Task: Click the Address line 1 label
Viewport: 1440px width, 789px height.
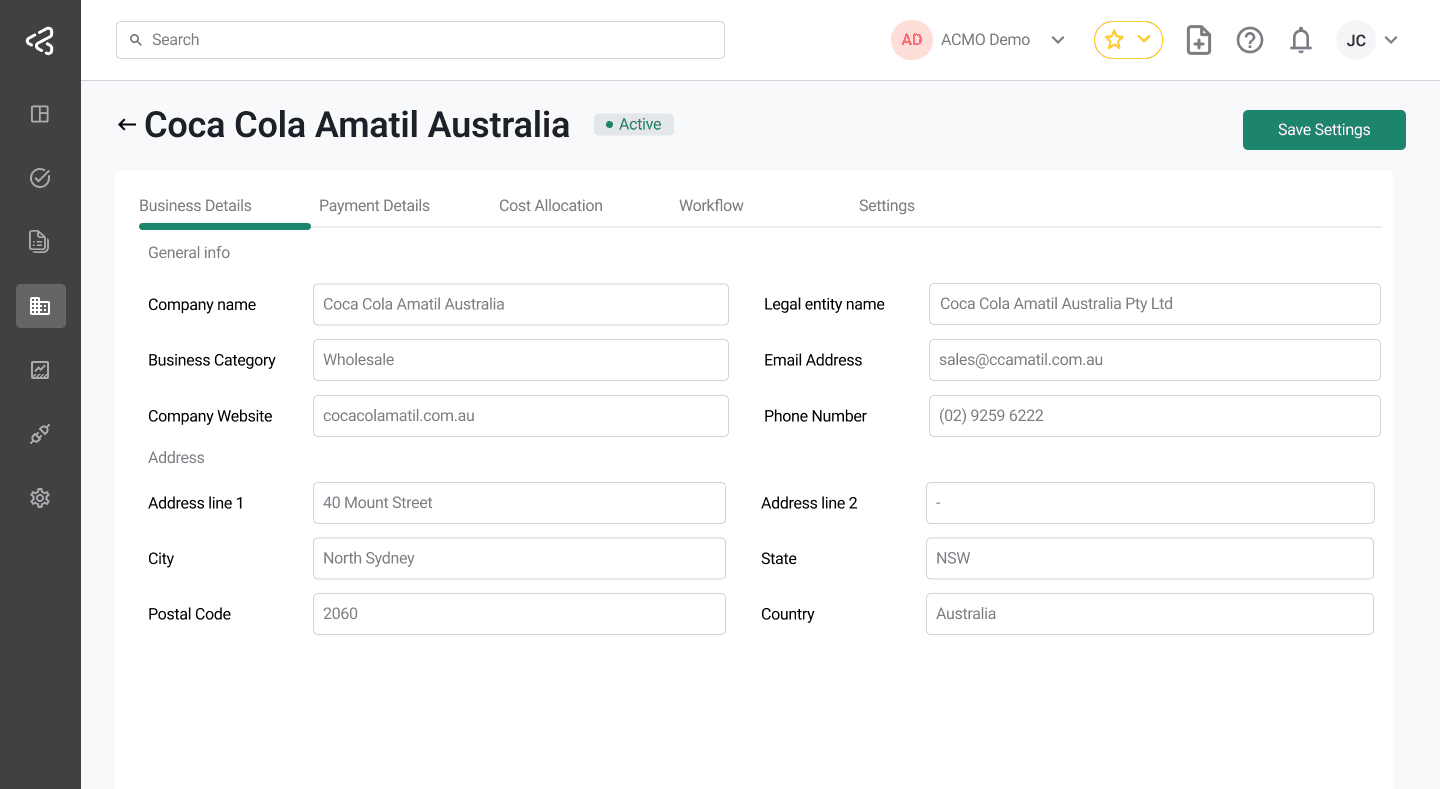Action: coord(196,503)
